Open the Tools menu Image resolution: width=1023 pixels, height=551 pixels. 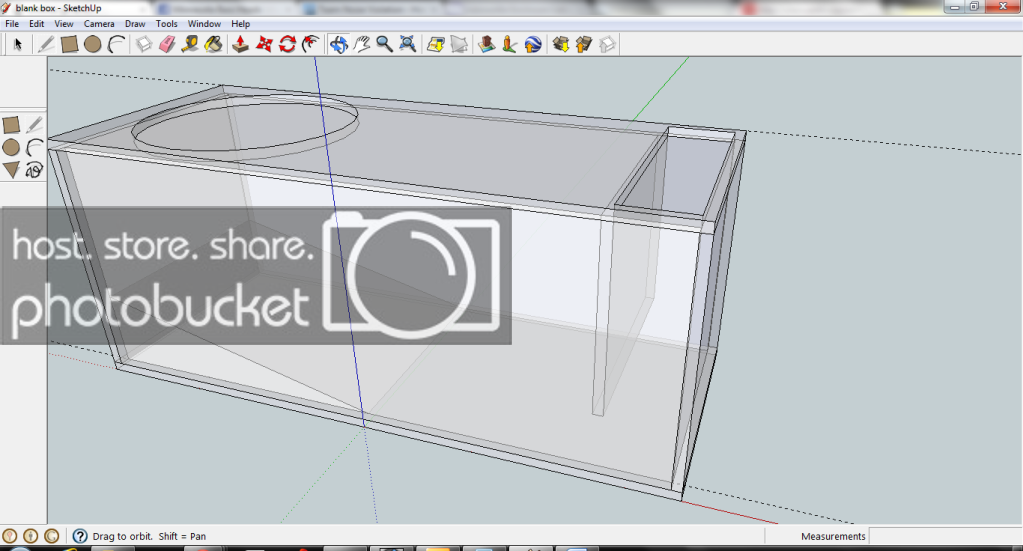166,23
